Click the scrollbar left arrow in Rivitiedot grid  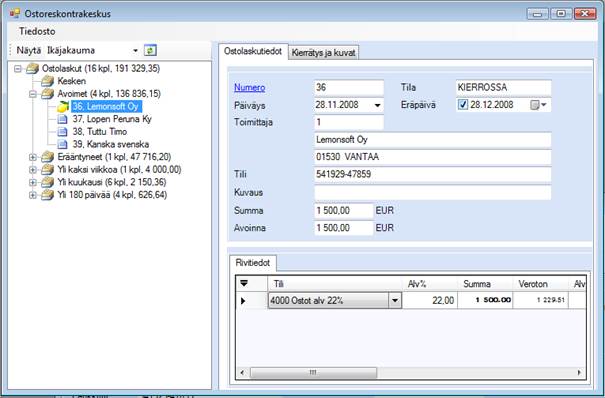click(x=242, y=373)
